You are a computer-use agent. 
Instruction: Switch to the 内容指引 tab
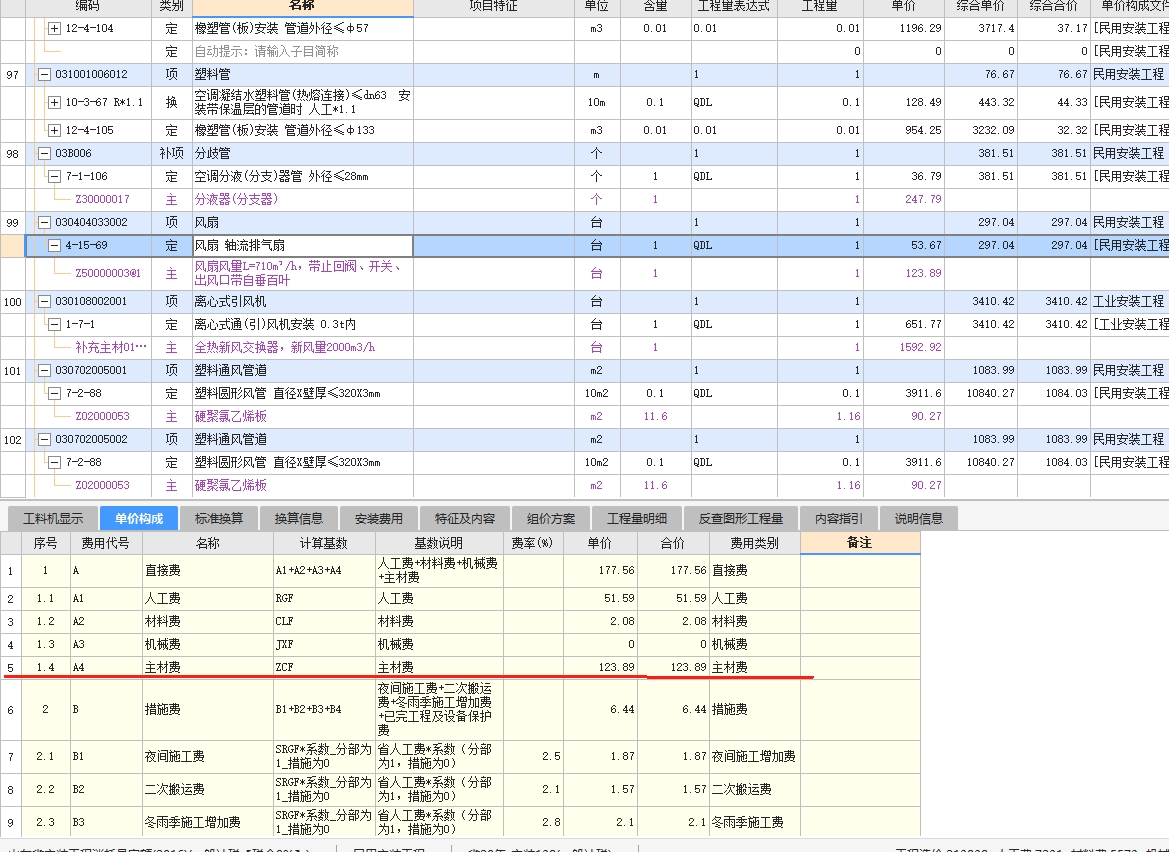point(839,519)
